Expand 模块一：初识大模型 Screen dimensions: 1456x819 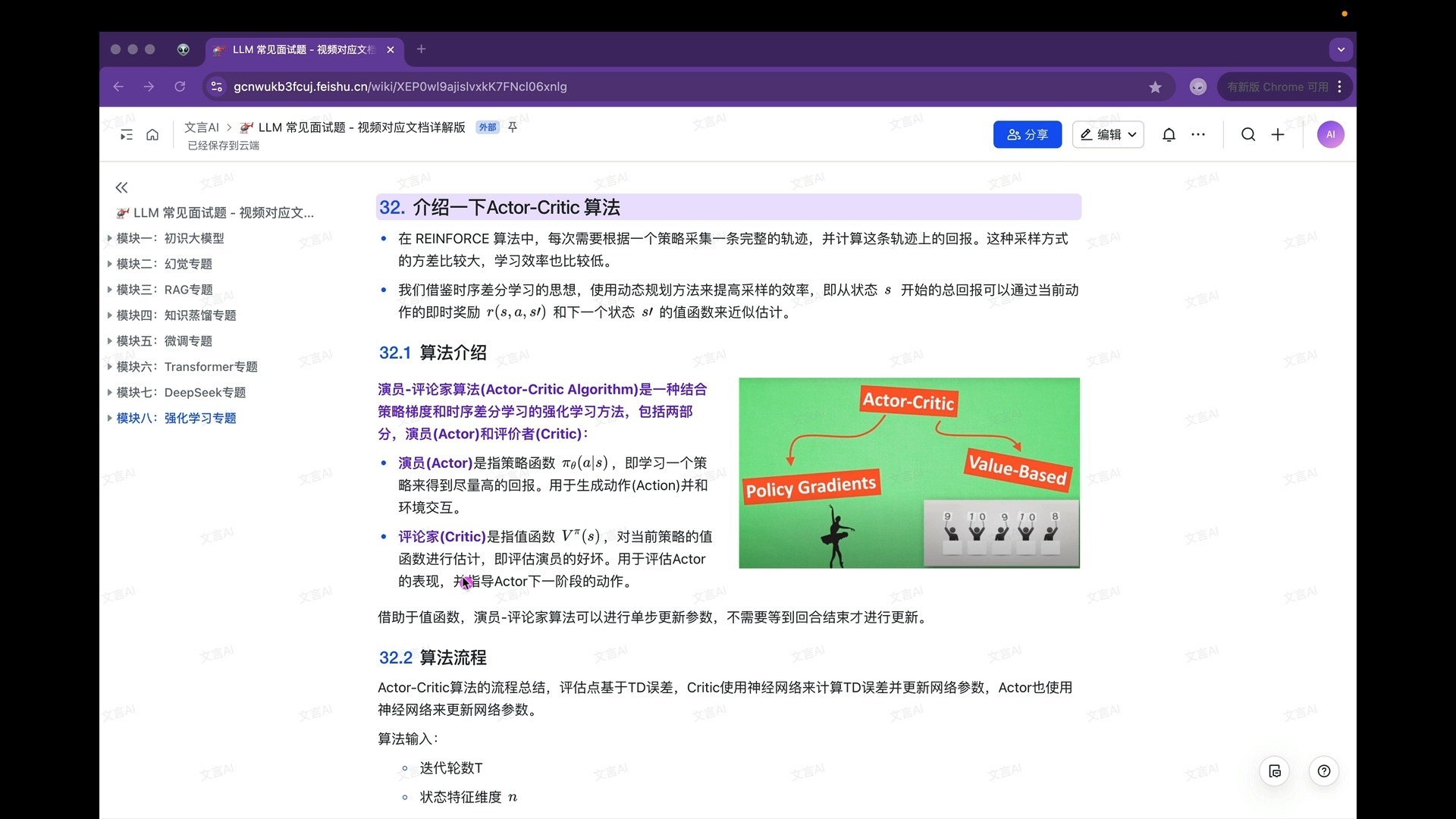(110, 238)
